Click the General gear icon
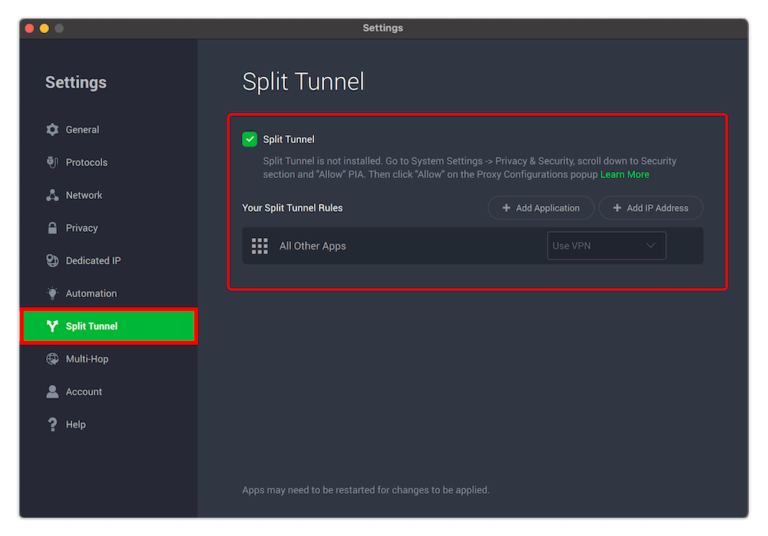The height and width of the screenshot is (536, 768). coord(52,129)
